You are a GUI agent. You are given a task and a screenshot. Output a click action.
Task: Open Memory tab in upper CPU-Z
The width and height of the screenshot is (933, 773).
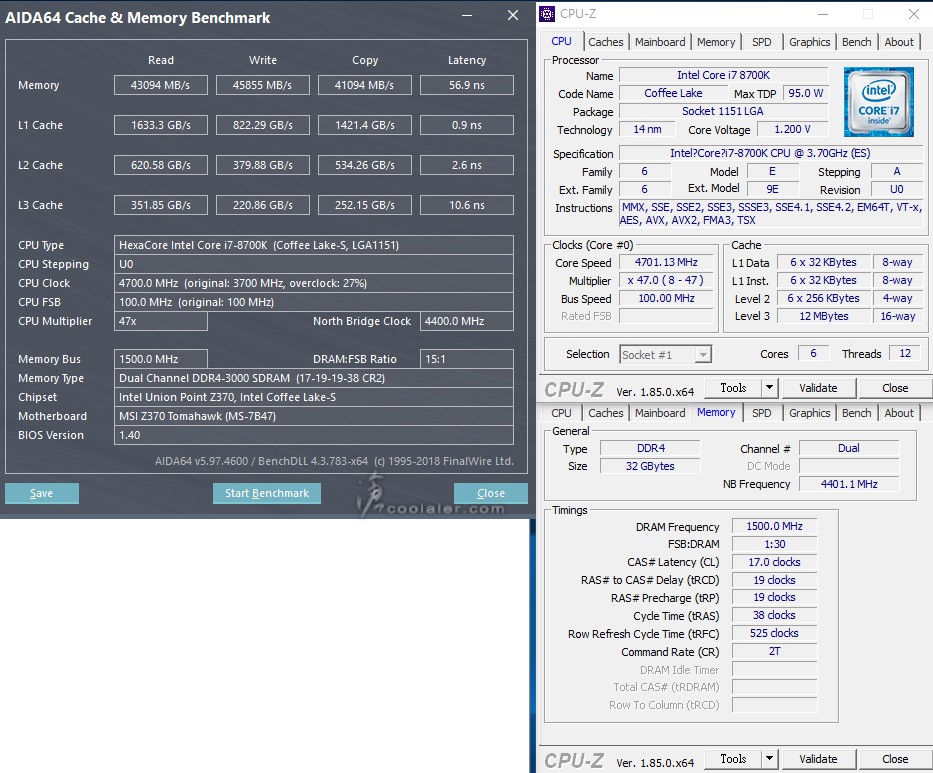coord(716,42)
